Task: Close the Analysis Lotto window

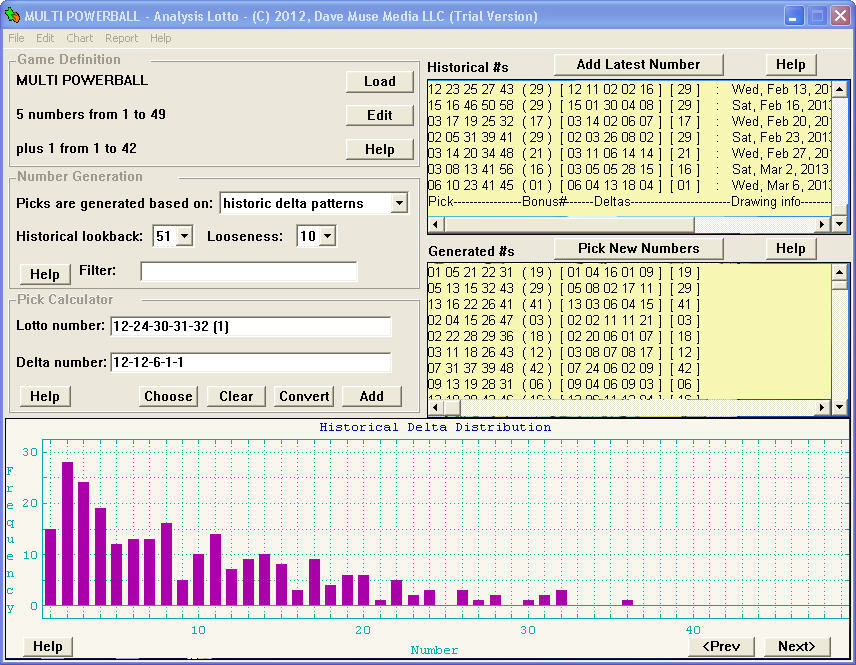Action: point(841,16)
